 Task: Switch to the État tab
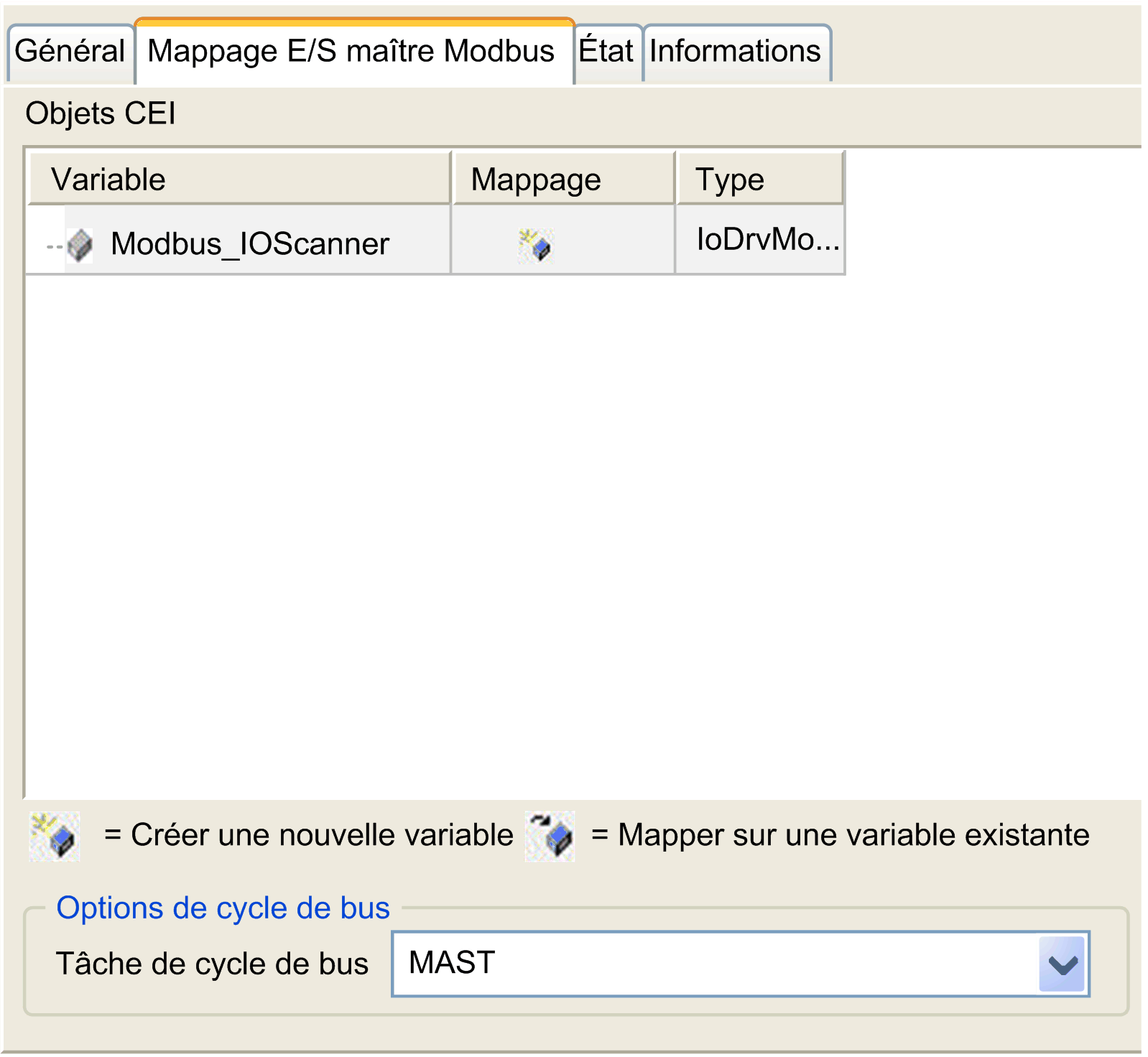[606, 52]
